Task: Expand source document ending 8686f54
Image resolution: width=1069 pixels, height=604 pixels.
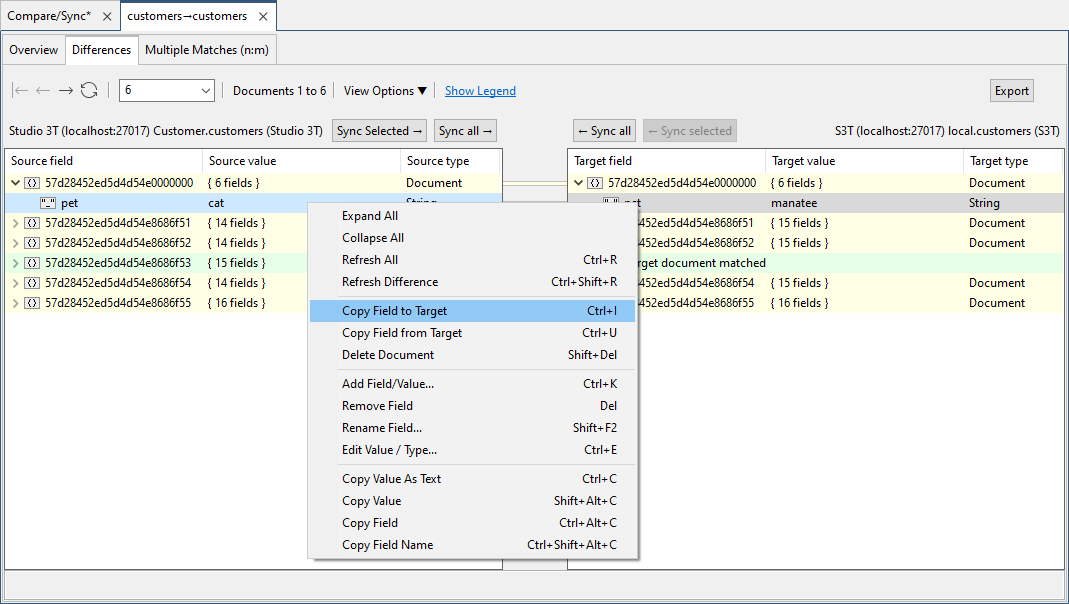Action: coord(15,283)
